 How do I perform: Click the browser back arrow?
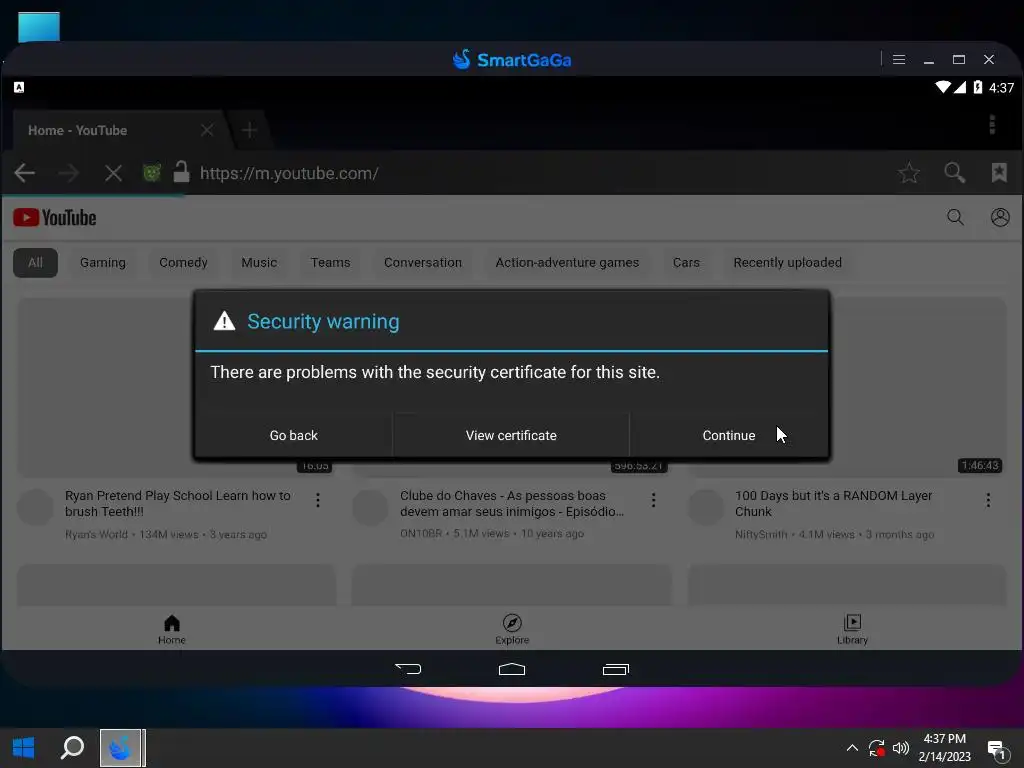pos(25,173)
